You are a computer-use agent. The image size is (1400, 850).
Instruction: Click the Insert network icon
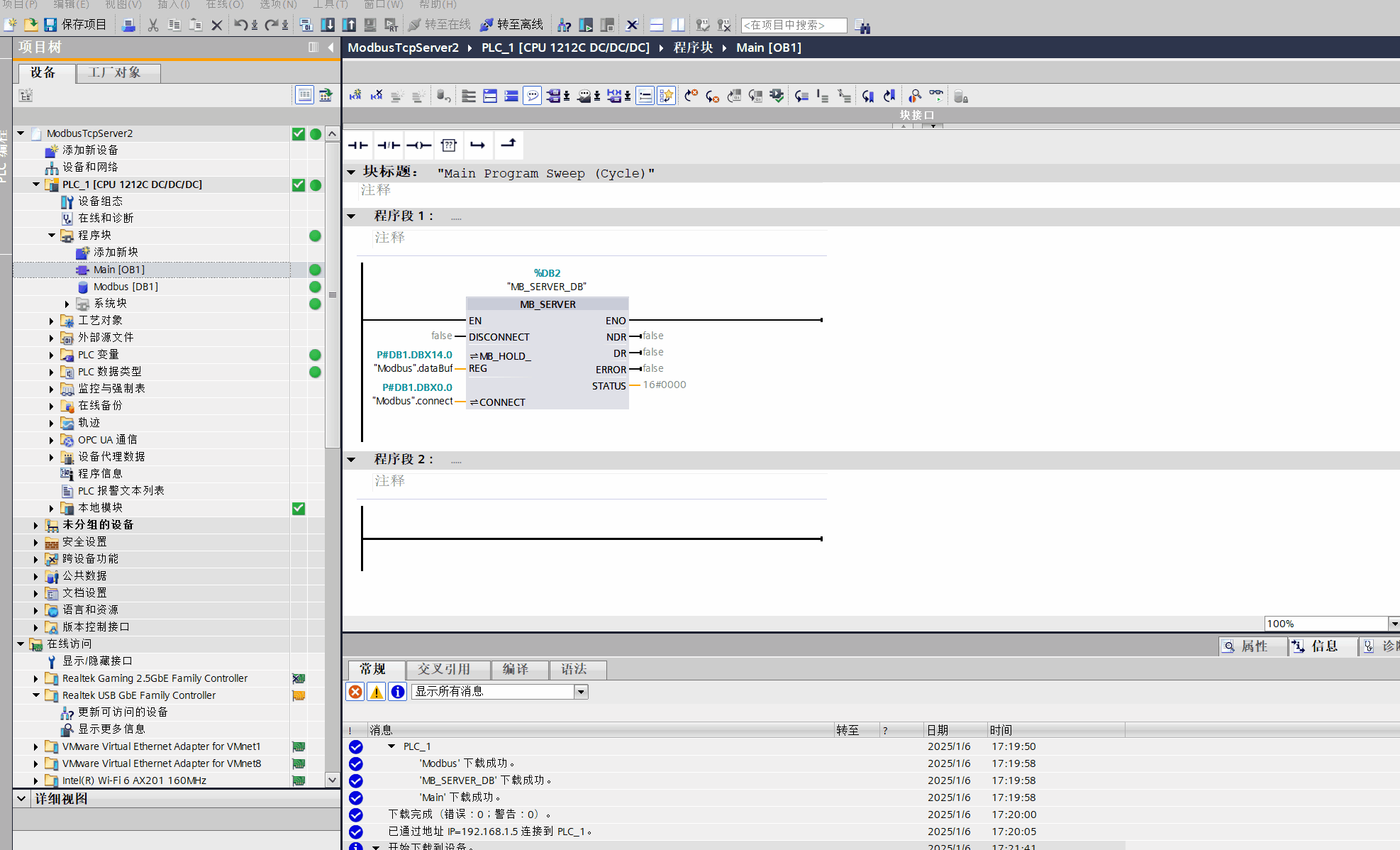point(355,95)
